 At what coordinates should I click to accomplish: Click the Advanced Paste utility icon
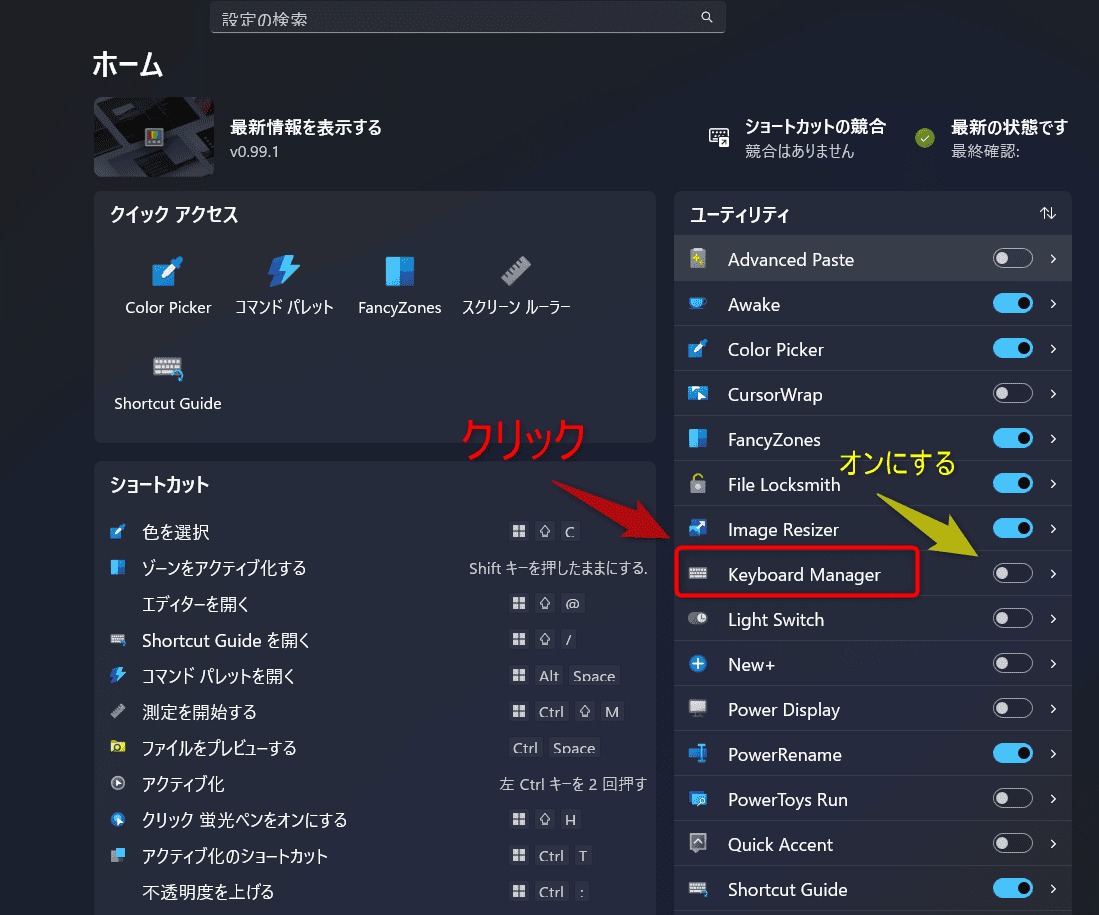[697, 259]
